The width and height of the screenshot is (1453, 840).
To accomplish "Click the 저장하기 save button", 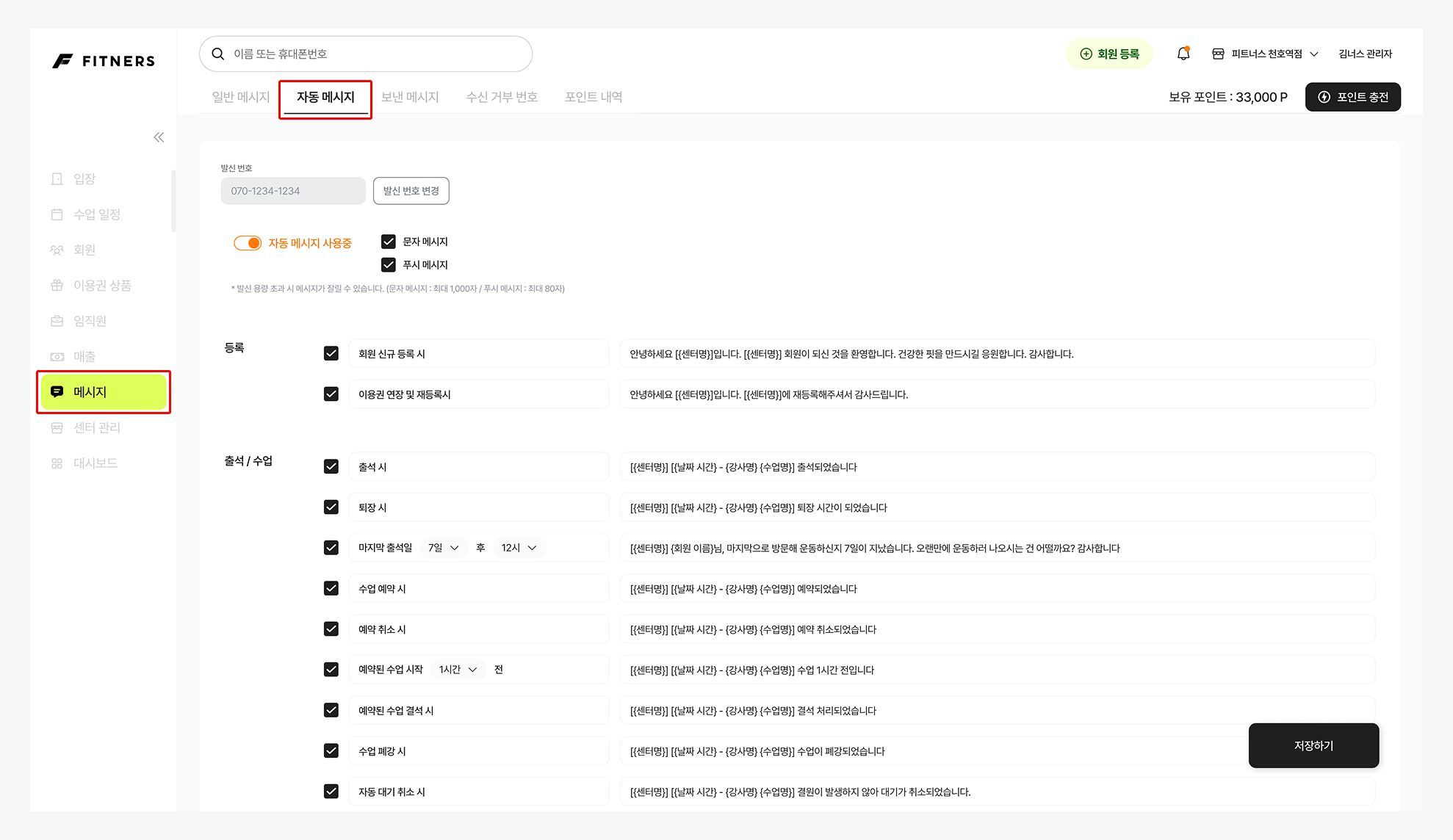I will pyautogui.click(x=1314, y=746).
